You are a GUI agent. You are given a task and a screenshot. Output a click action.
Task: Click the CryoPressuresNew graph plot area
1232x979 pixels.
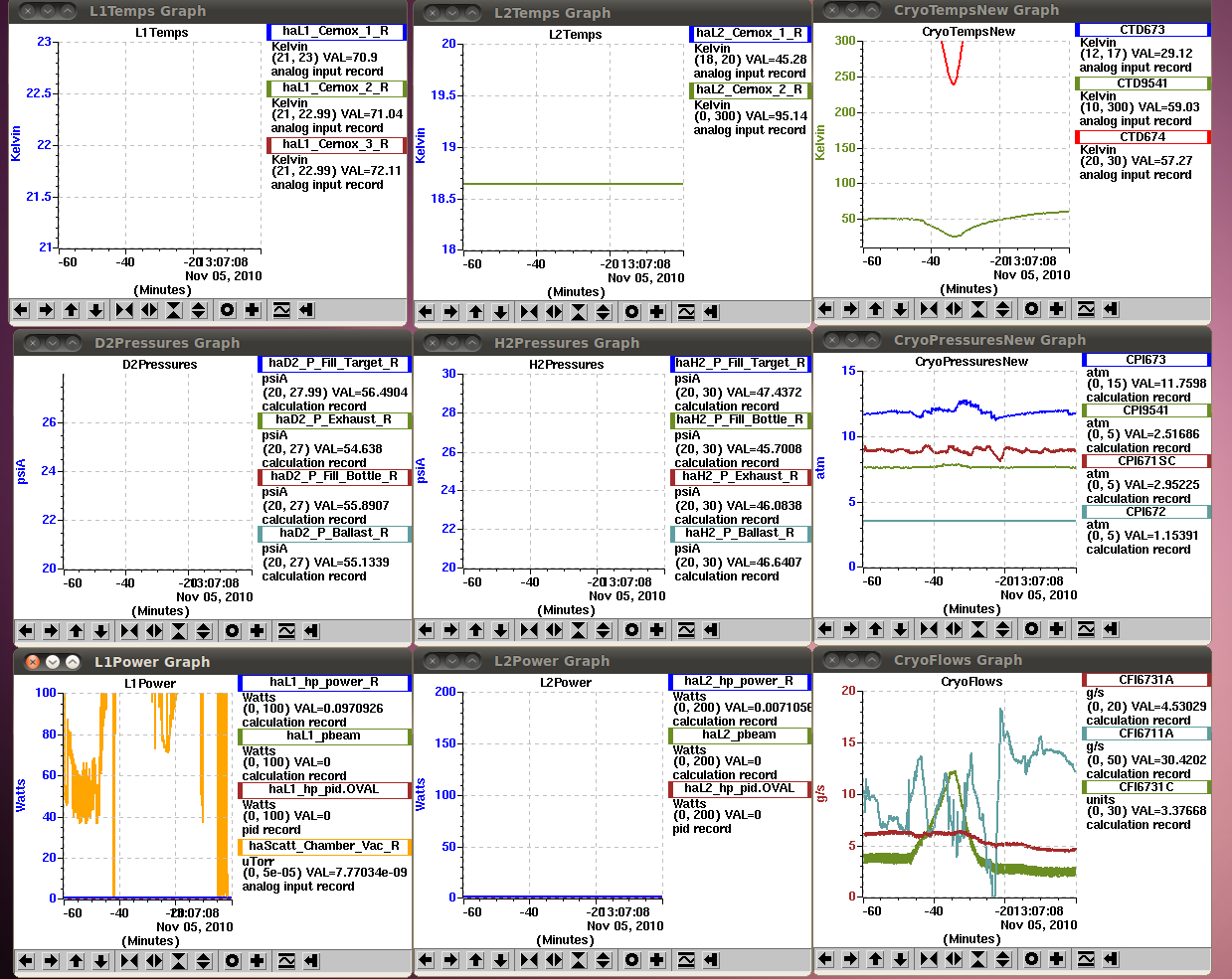tap(969, 469)
